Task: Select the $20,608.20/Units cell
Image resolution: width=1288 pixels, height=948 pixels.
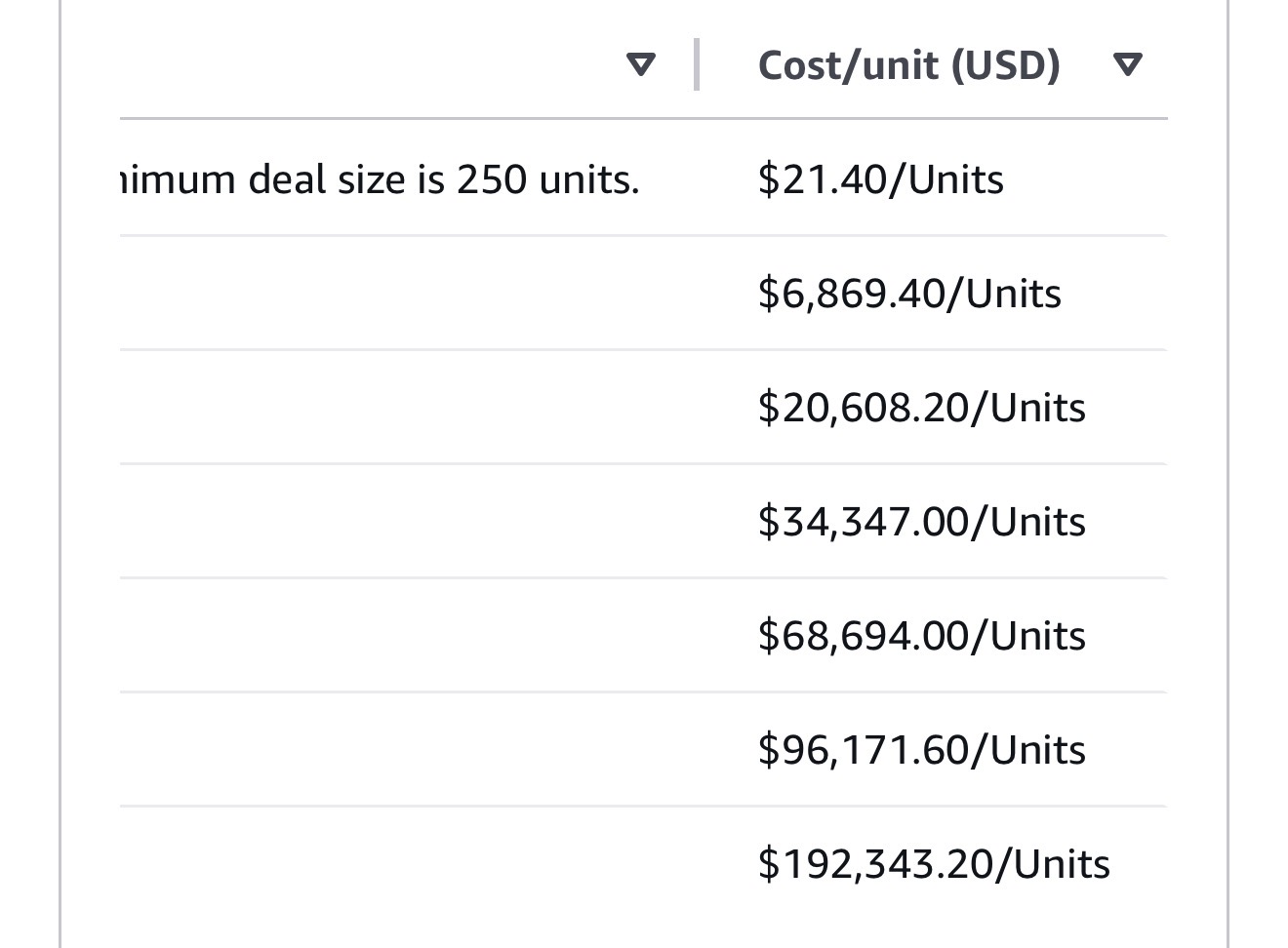Action: click(921, 408)
